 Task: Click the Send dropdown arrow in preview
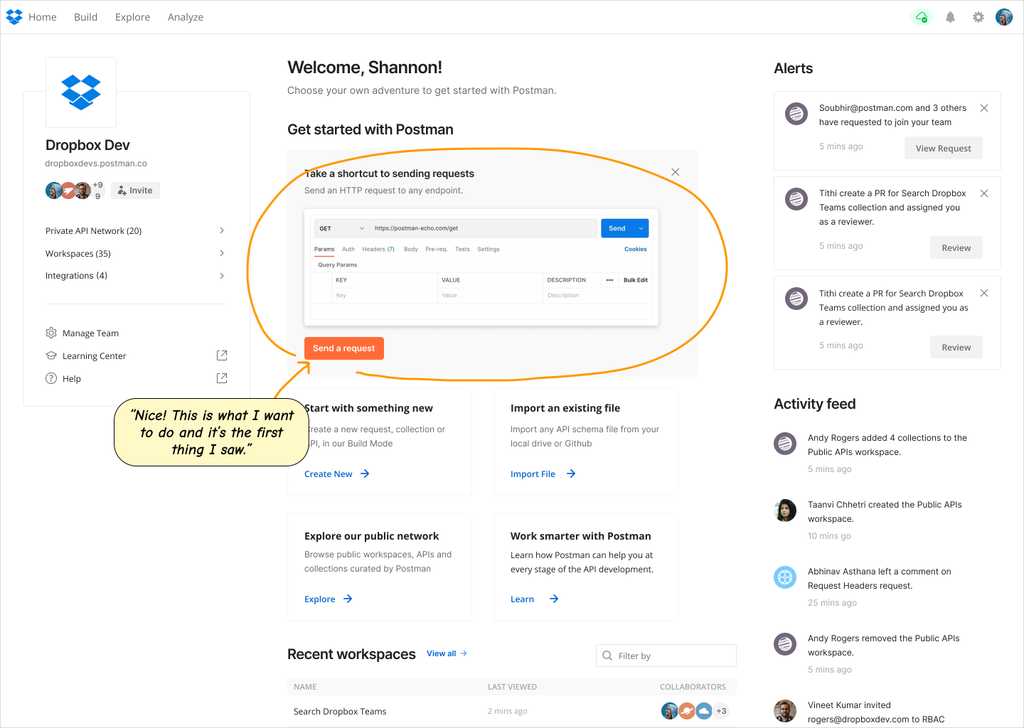tap(641, 229)
